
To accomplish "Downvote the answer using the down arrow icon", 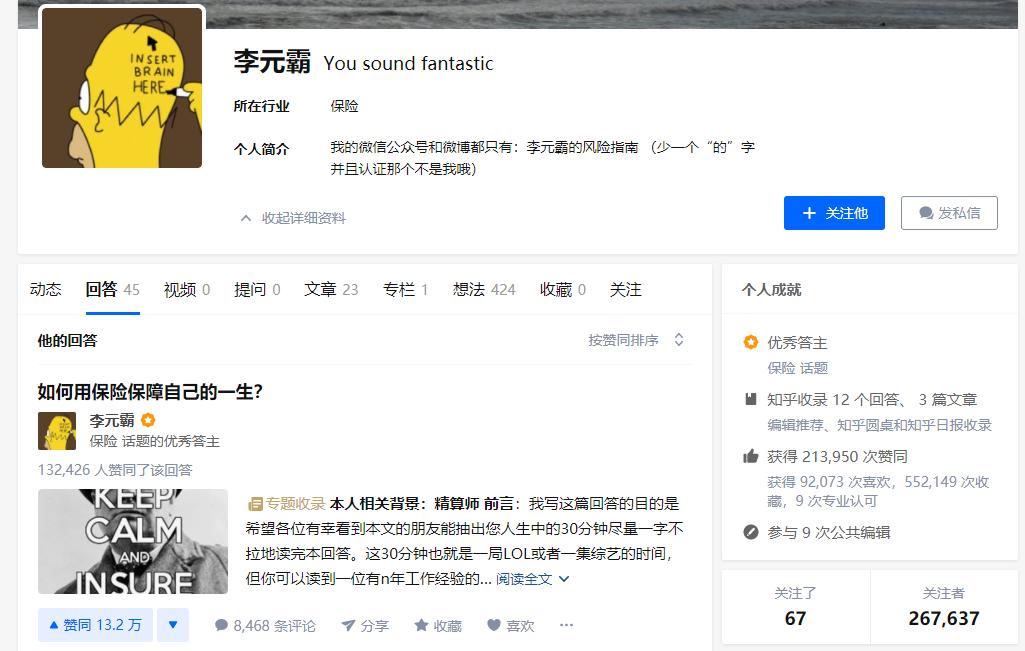I will pos(173,624).
